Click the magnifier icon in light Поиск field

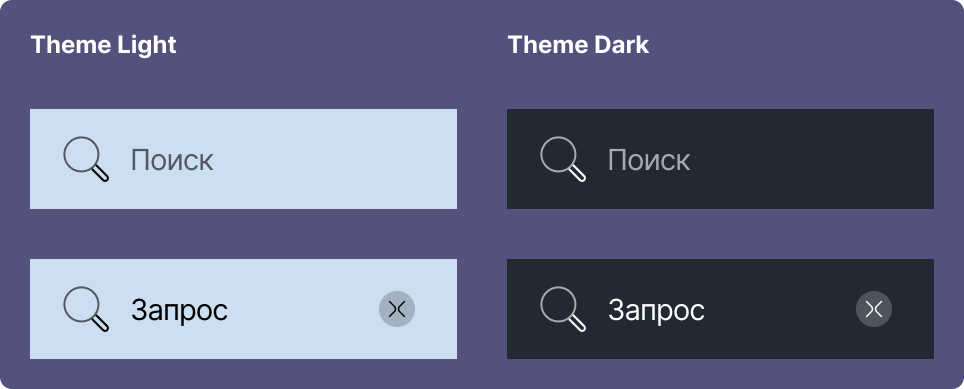pos(86,159)
